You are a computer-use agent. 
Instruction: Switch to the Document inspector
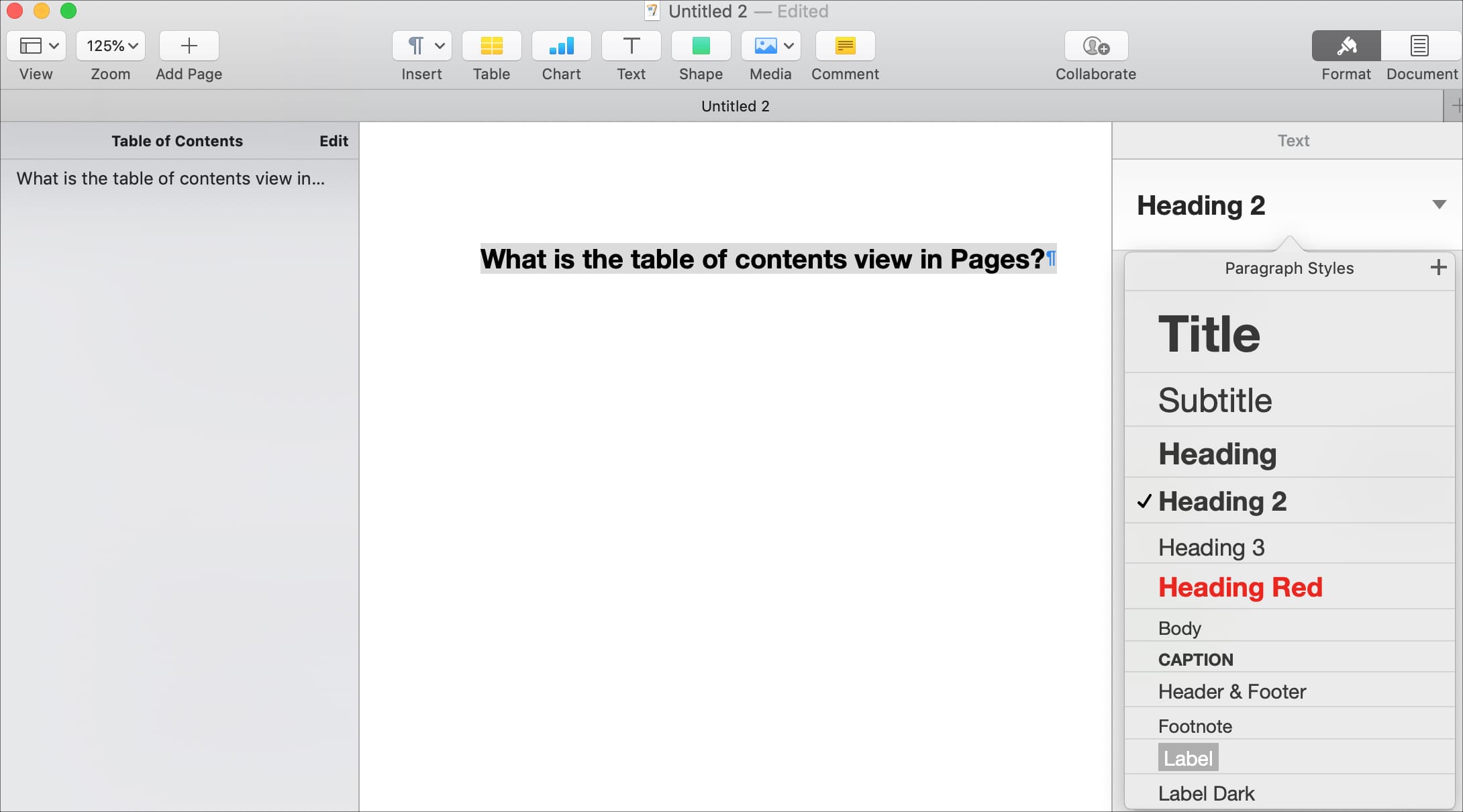[1420, 46]
